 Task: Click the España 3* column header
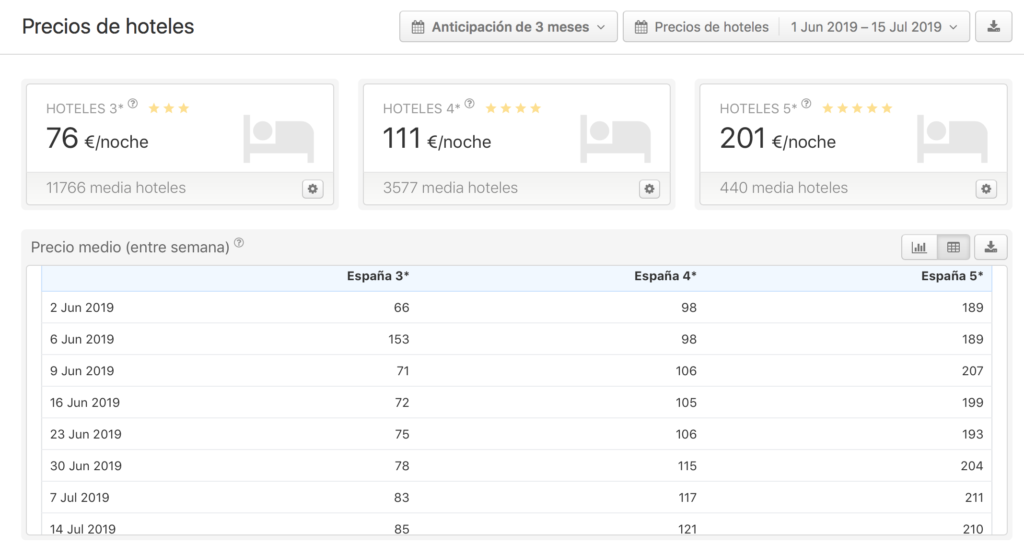377,276
